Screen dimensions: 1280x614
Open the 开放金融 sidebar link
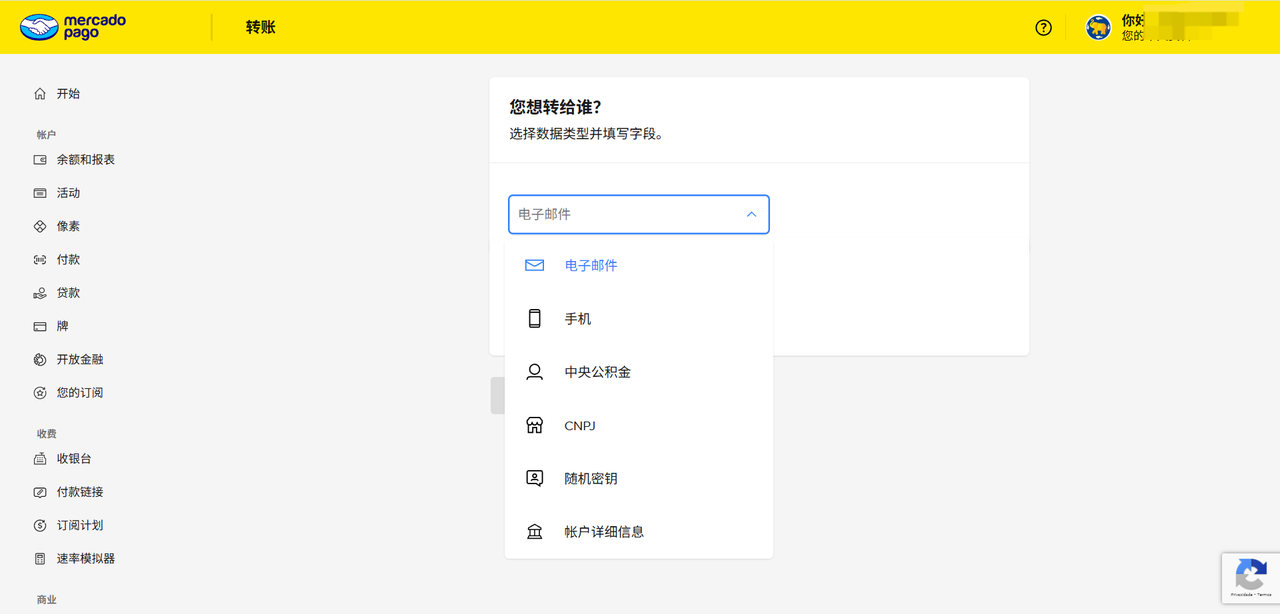click(x=80, y=360)
